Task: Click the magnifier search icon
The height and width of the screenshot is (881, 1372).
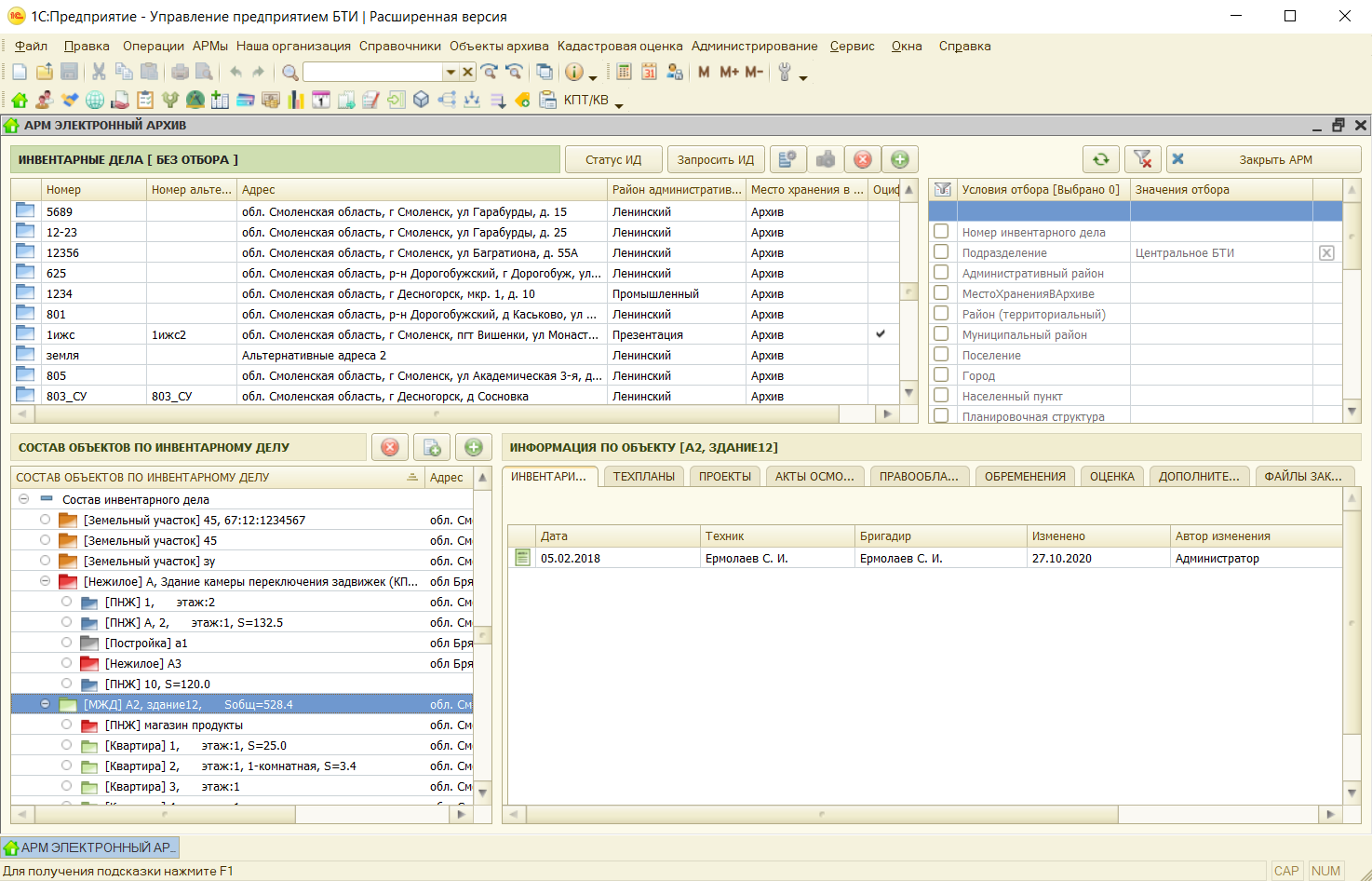Action: click(x=290, y=72)
